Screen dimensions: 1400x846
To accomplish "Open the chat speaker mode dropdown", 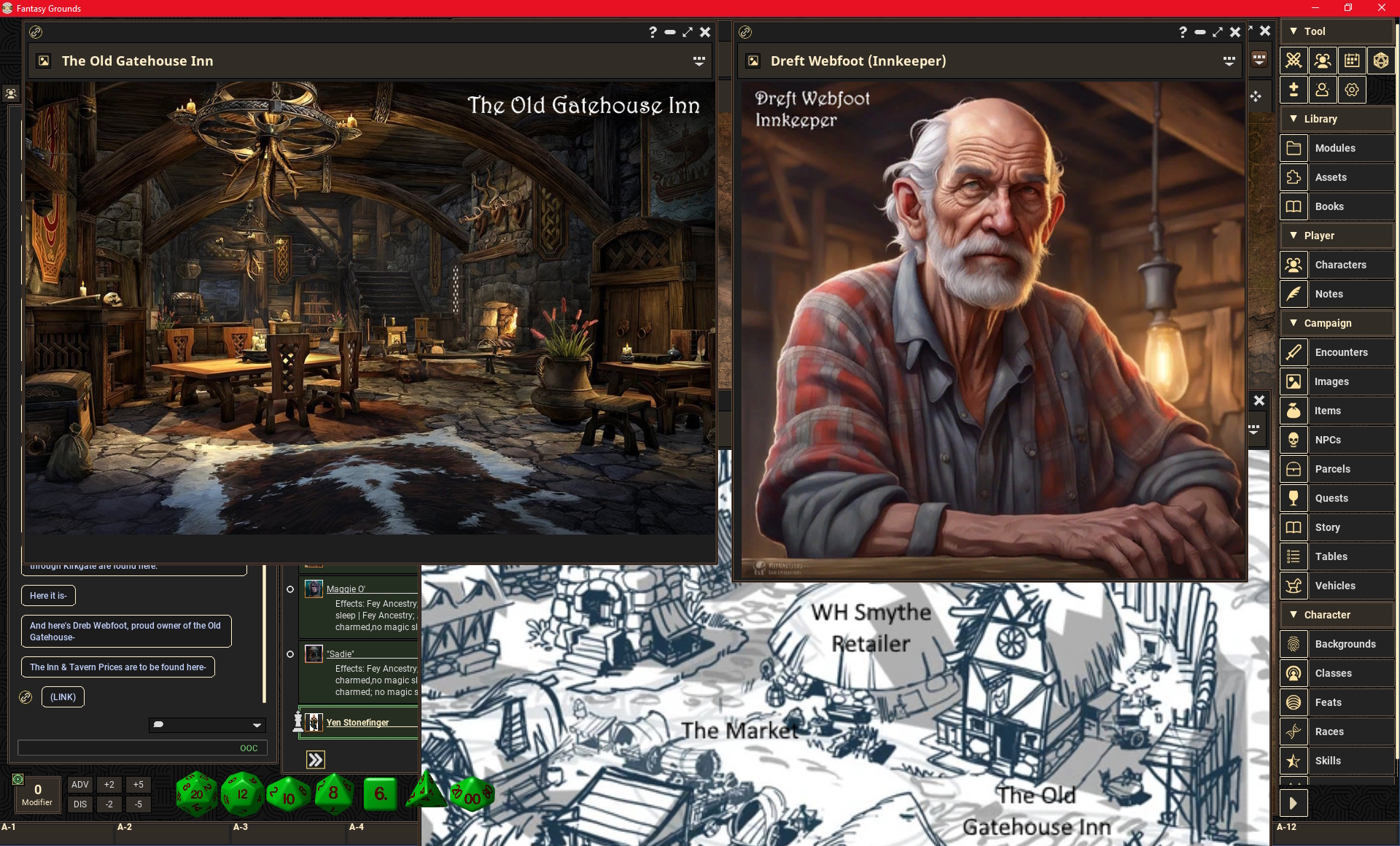I will click(207, 725).
